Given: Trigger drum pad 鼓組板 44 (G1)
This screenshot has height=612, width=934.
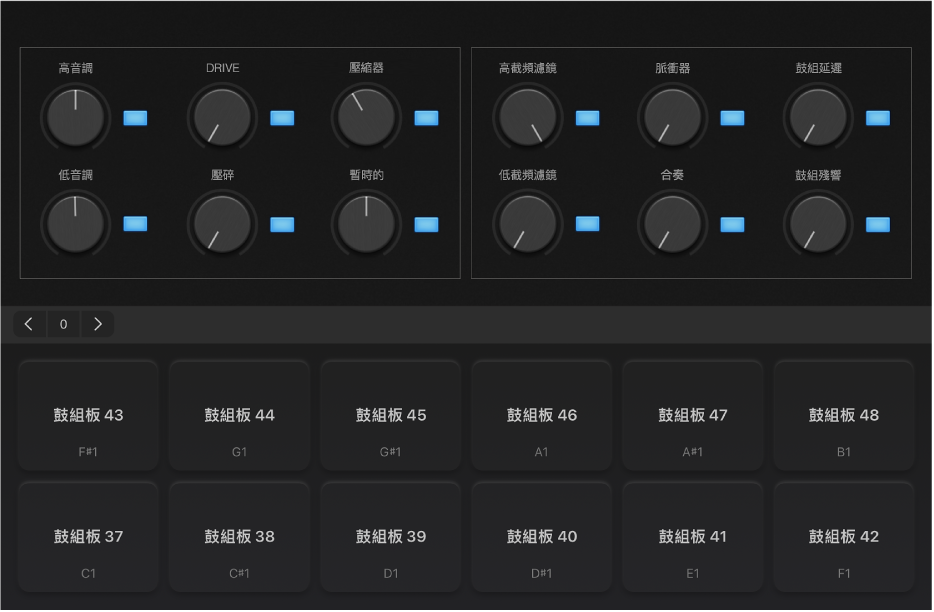Looking at the screenshot, I should pos(239,415).
